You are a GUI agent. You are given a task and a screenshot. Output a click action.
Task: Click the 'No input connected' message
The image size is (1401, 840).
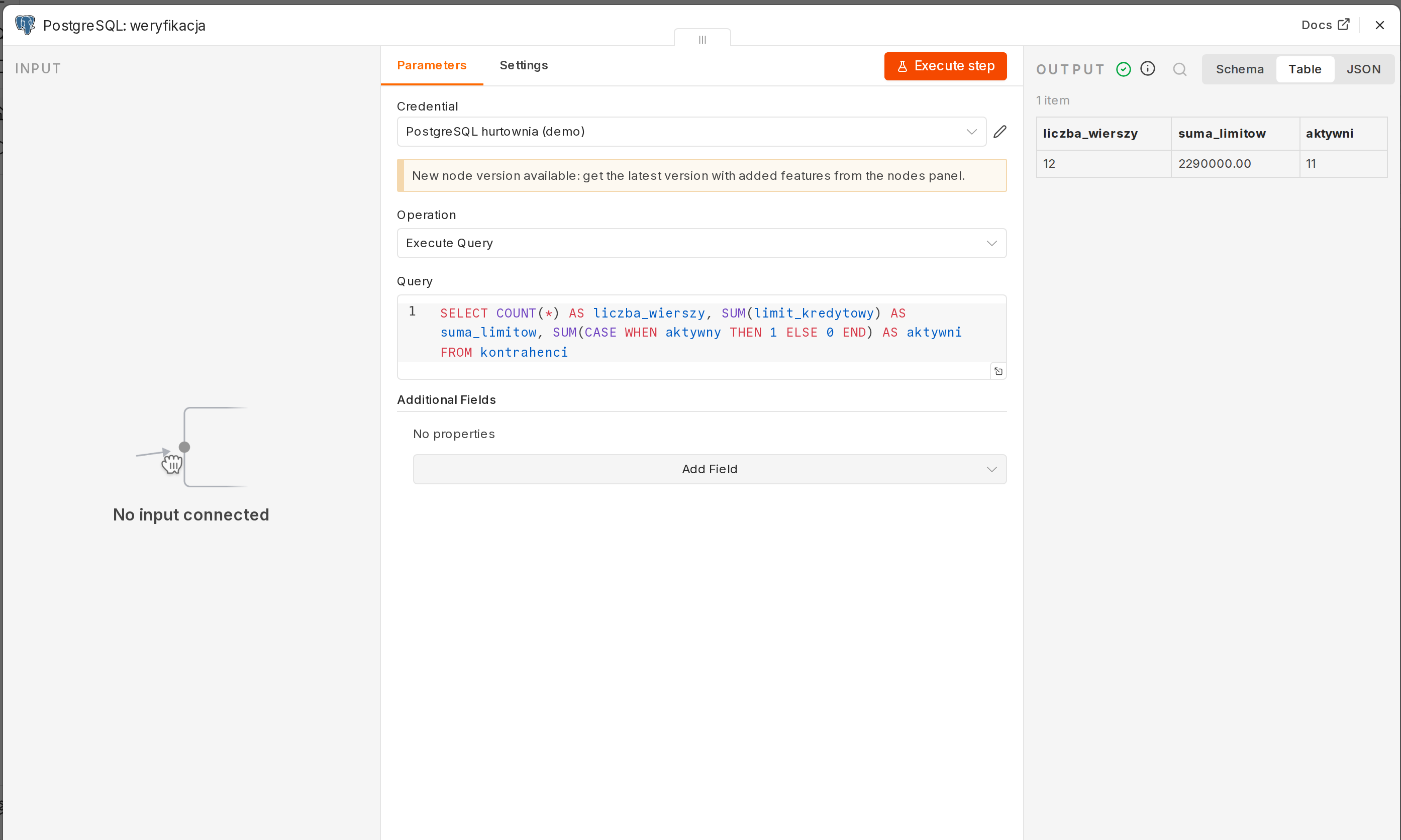[191, 514]
